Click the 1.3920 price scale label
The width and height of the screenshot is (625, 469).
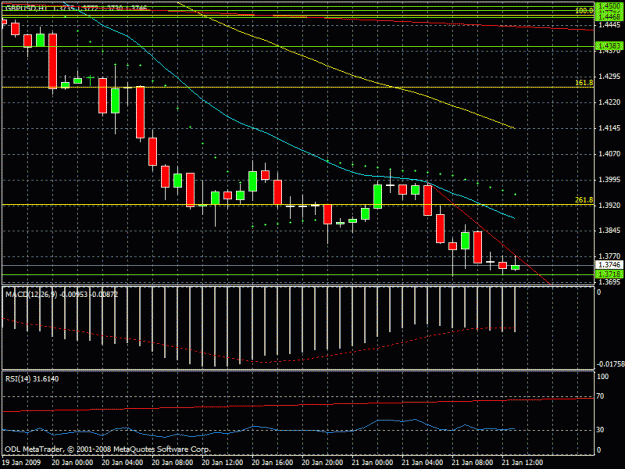coord(609,205)
